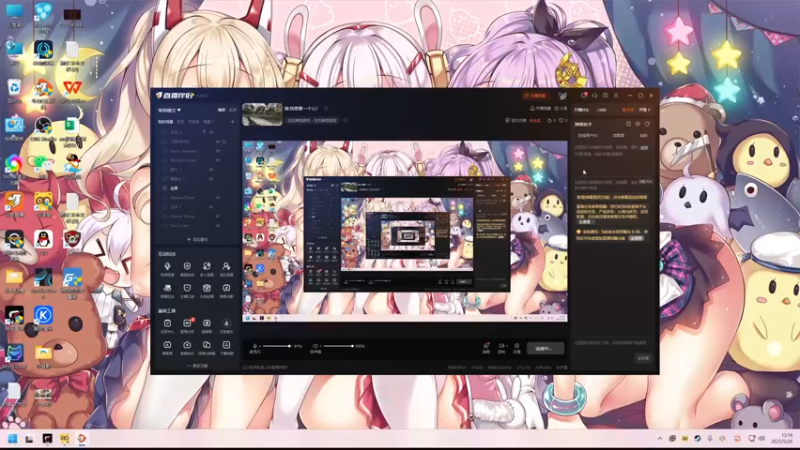Open the hamburger menu in title bar
Viewport: 800px width, 450px height.
616,95
